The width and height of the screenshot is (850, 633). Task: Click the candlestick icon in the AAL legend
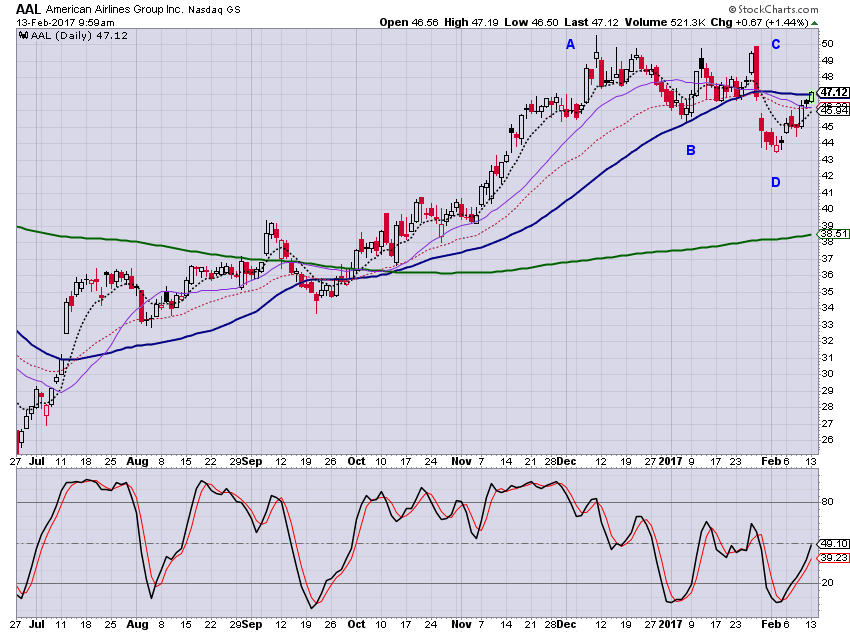click(23, 35)
